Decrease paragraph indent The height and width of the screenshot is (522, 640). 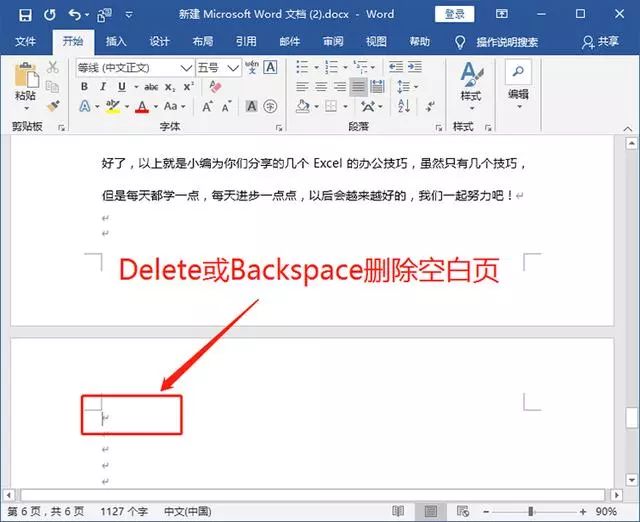tap(396, 67)
